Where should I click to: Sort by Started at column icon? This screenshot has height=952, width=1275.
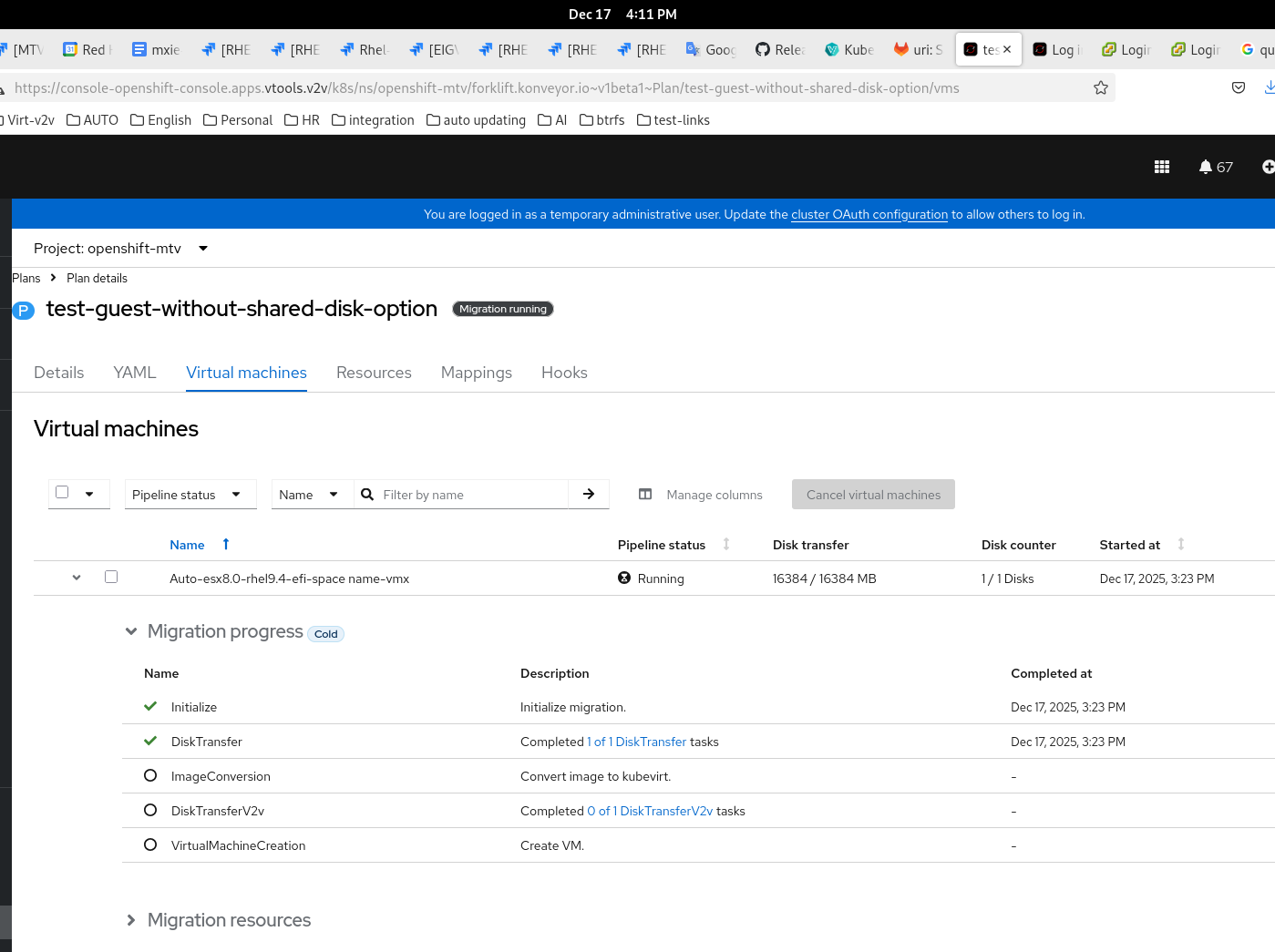[1181, 544]
